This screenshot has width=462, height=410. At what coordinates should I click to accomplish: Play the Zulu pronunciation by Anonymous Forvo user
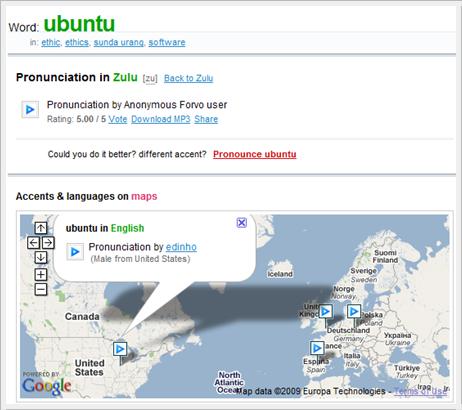pos(30,109)
